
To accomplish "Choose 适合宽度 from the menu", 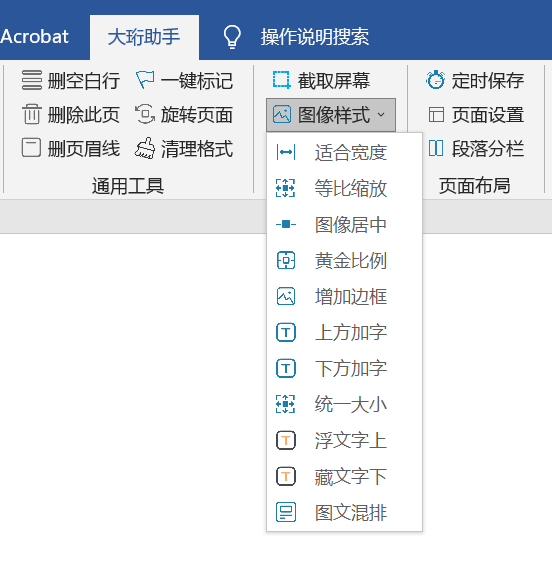I will (344, 152).
